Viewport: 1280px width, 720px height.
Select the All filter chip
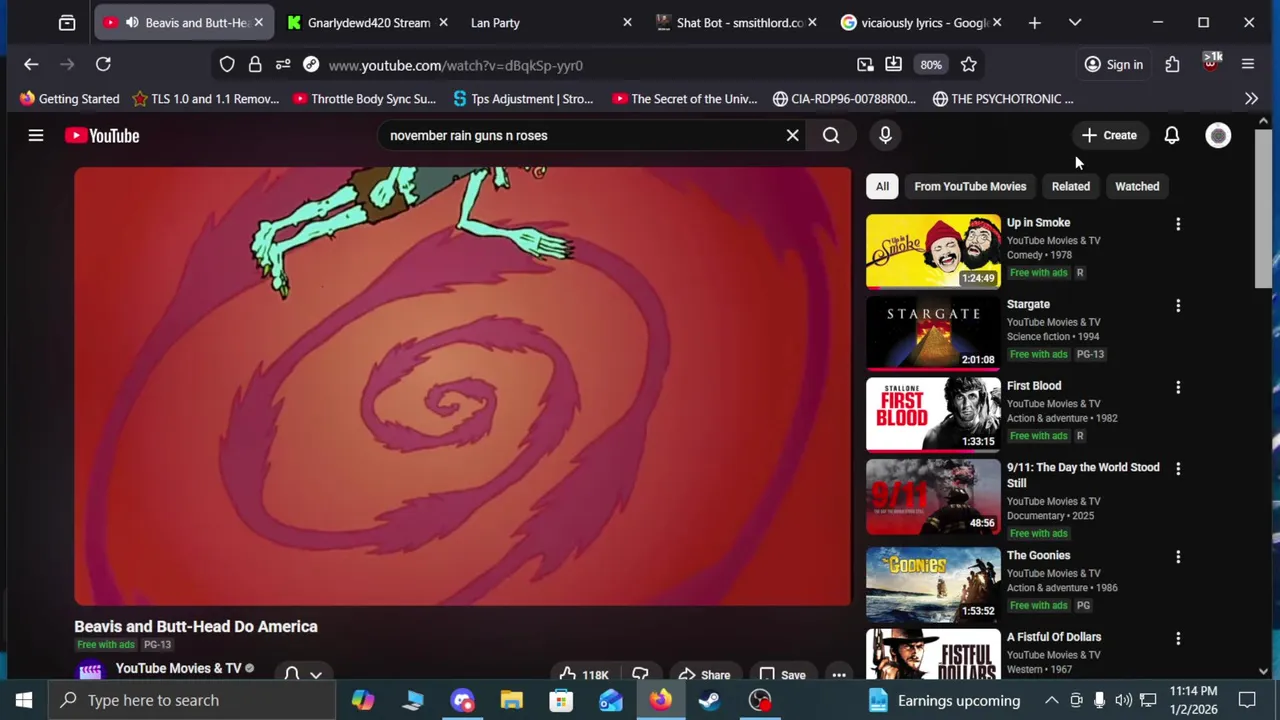point(882,186)
